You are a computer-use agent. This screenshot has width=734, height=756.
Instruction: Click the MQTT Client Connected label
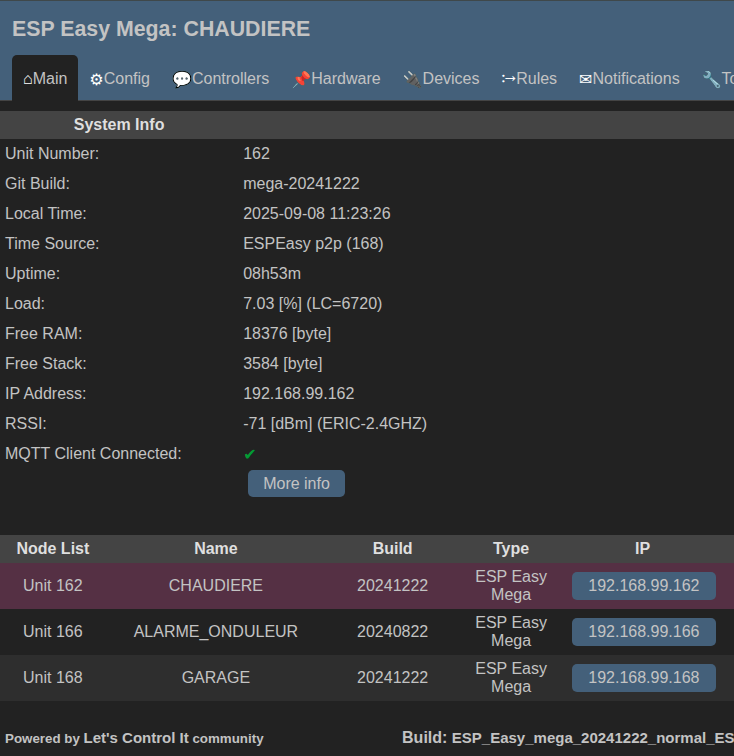(93, 454)
